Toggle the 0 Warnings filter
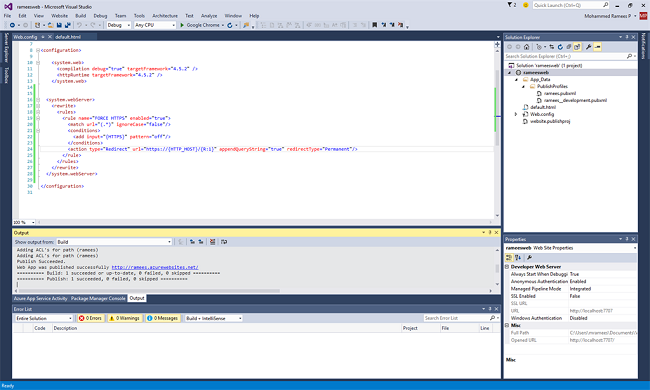The height and width of the screenshot is (390, 650). tap(124, 318)
